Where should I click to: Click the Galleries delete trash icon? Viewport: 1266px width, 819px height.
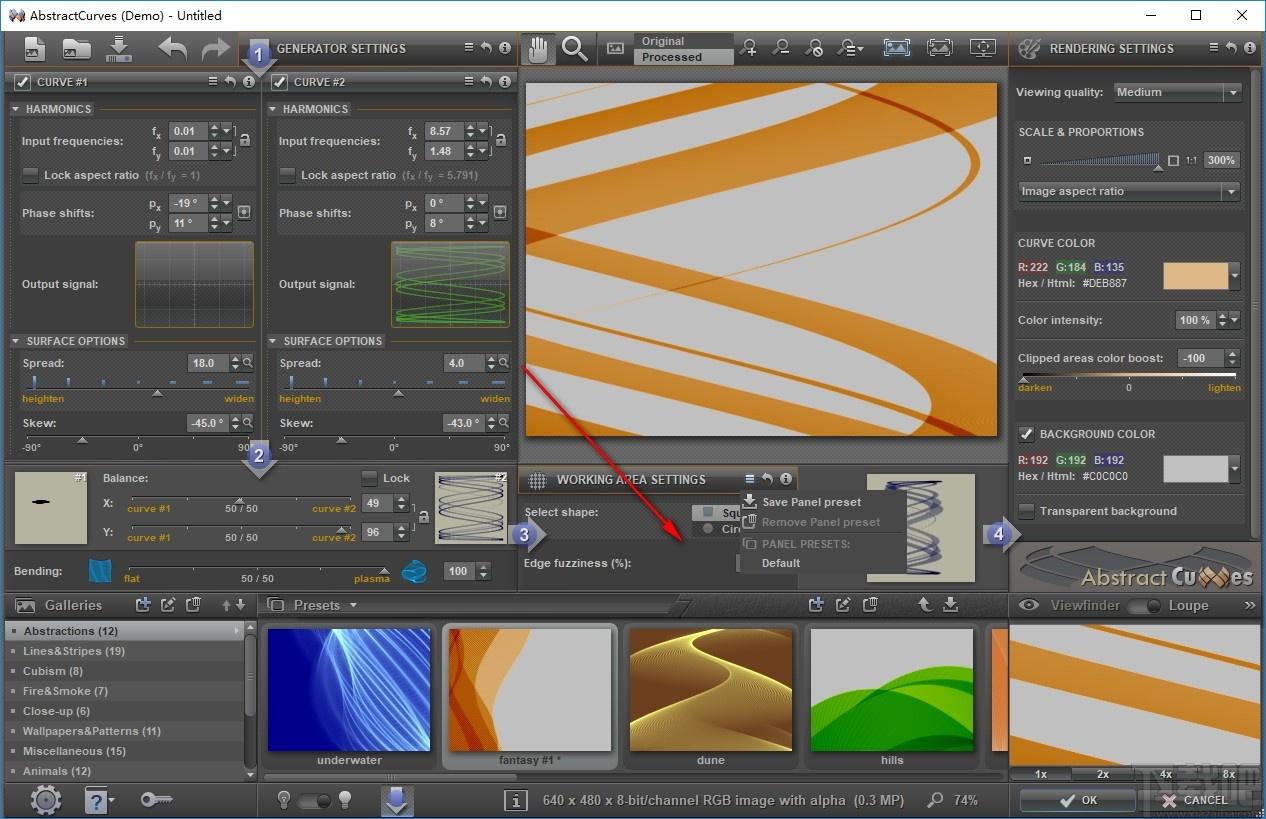coord(194,605)
